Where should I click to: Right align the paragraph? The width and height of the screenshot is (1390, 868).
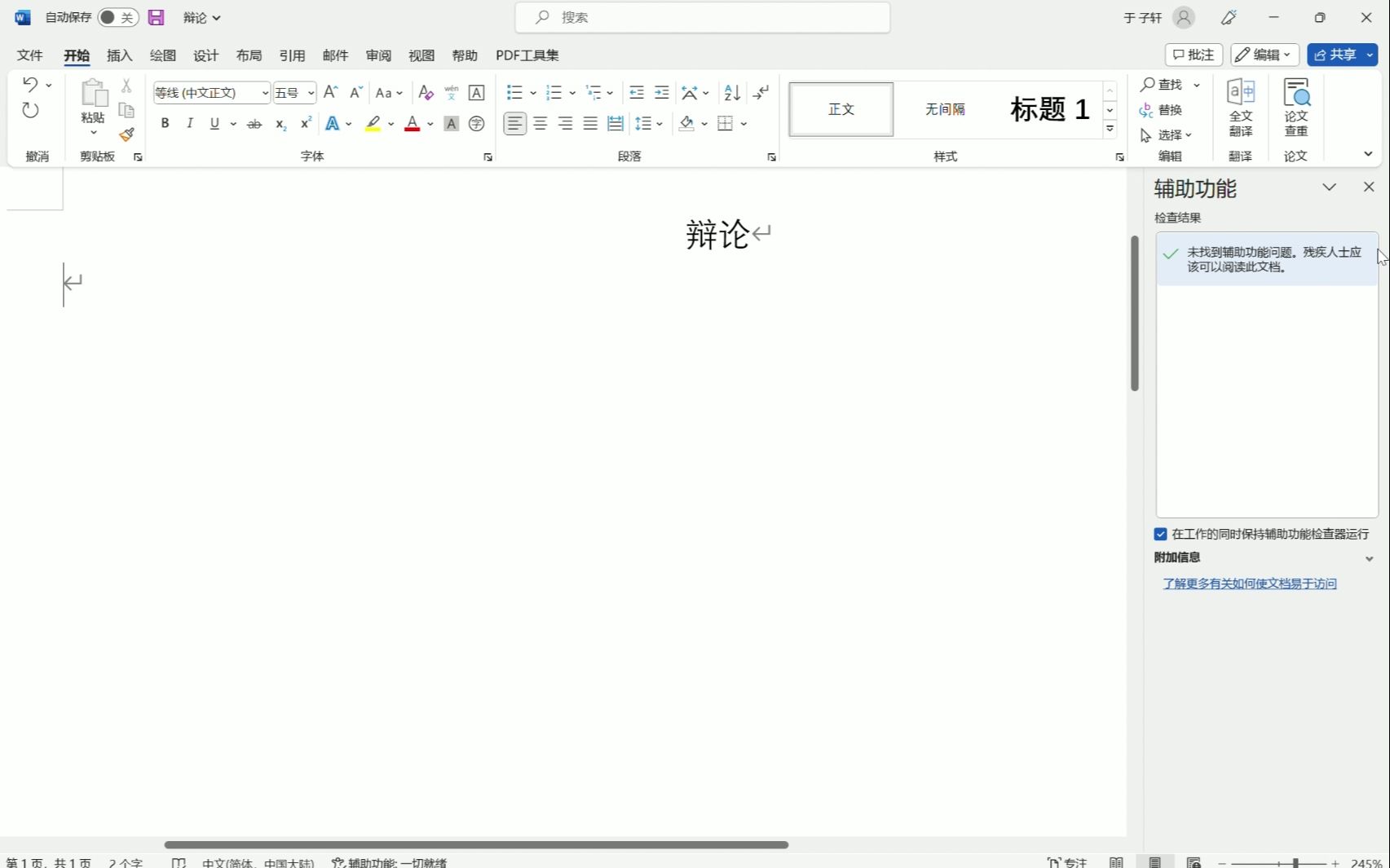click(x=565, y=124)
